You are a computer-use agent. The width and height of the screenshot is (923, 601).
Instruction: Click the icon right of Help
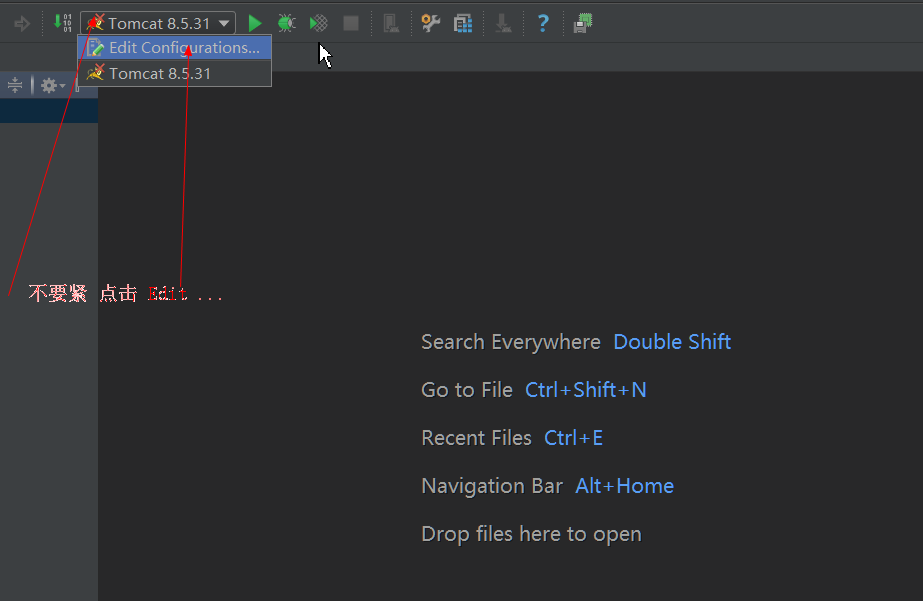(x=582, y=23)
